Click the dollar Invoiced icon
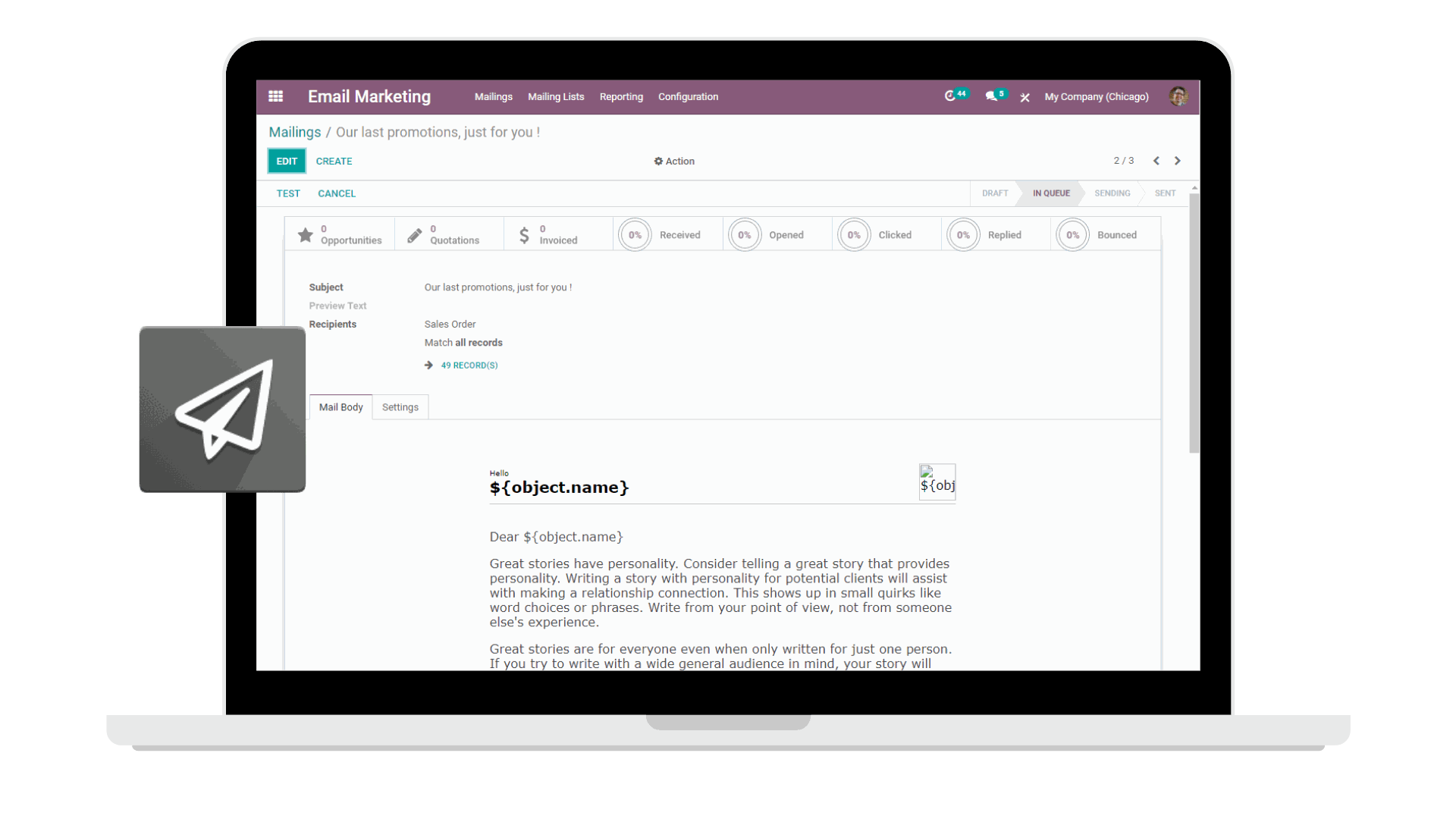 tap(525, 235)
